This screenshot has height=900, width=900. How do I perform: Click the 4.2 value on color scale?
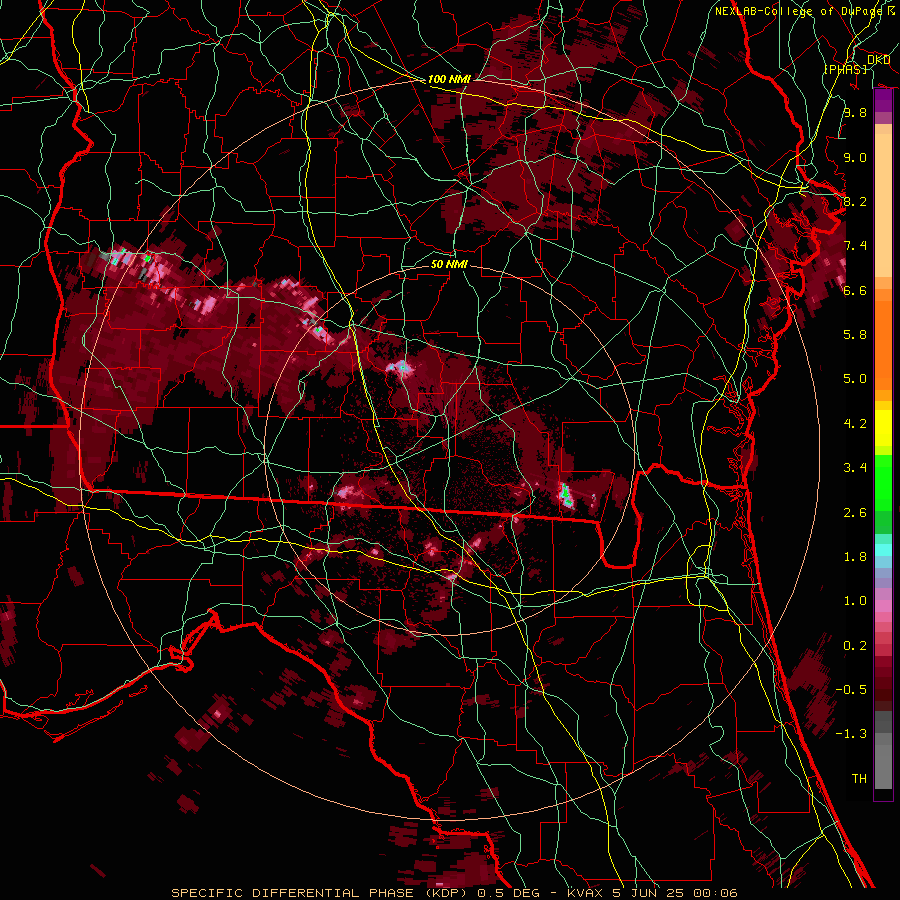855,424
